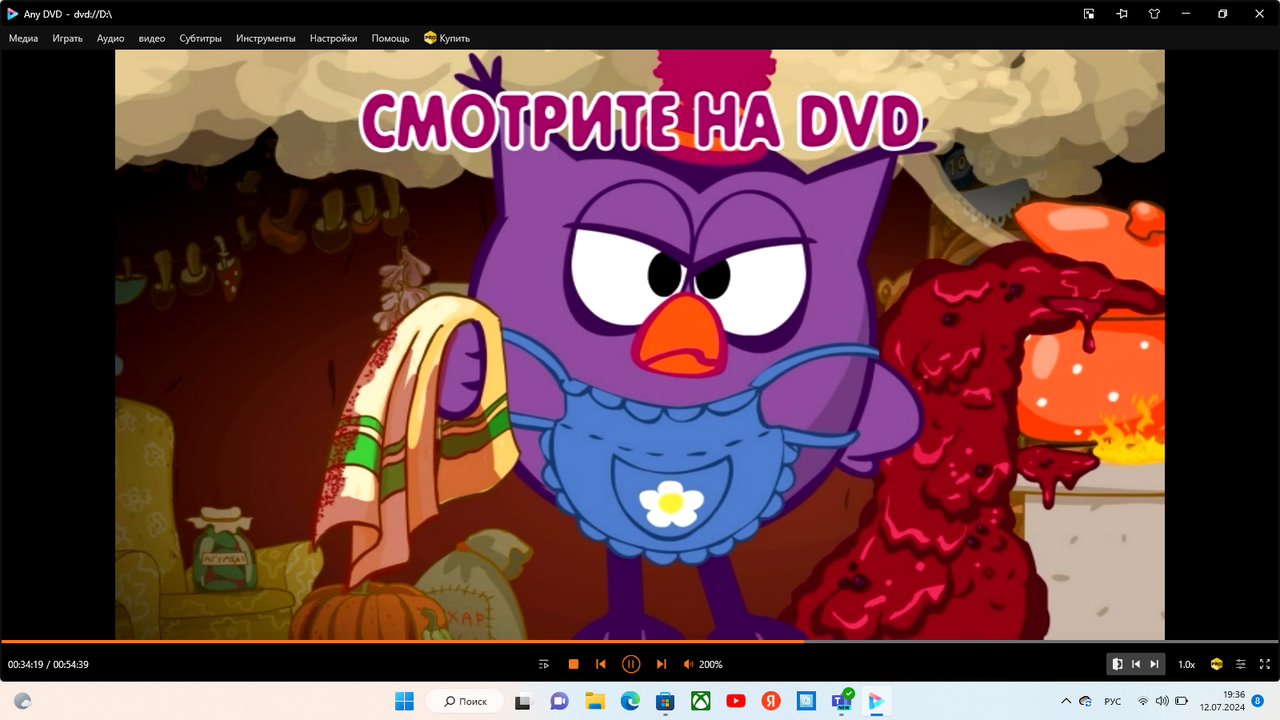Viewport: 1280px width, 720px height.
Task: Open the Настройки menu
Action: 334,38
